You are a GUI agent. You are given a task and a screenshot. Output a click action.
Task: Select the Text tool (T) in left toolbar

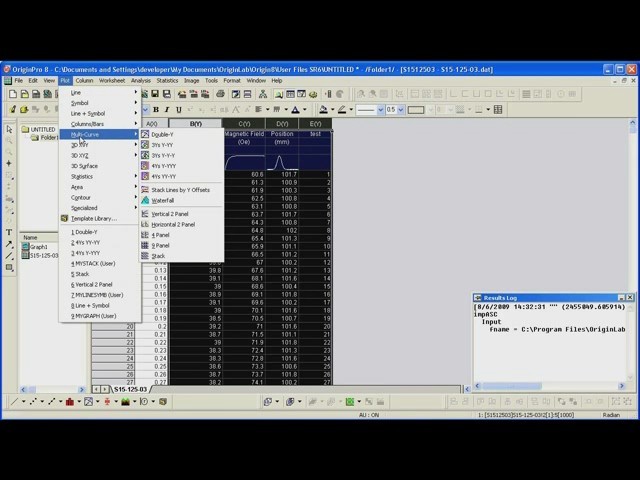[9, 232]
